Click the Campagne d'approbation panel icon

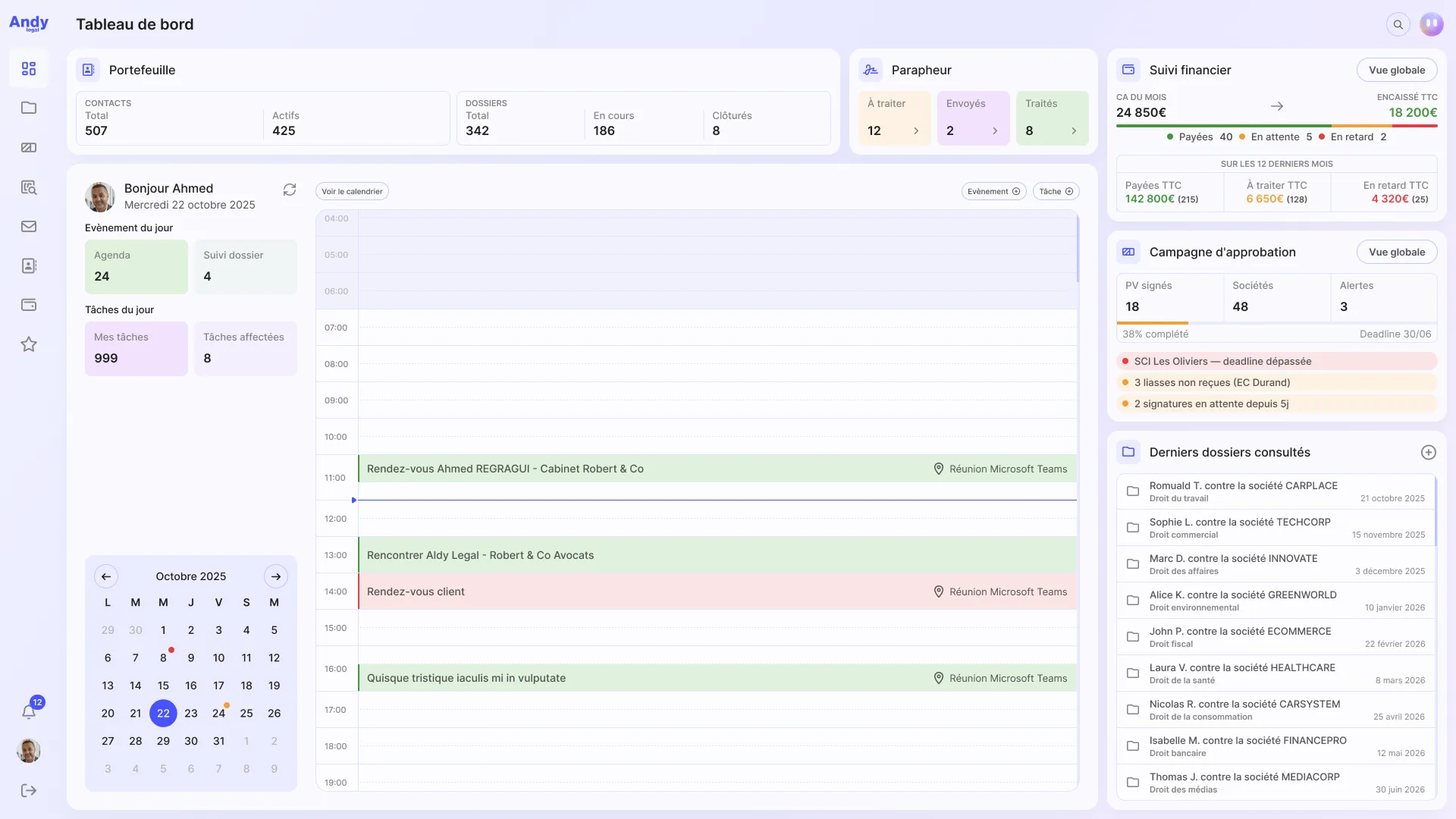(1128, 252)
